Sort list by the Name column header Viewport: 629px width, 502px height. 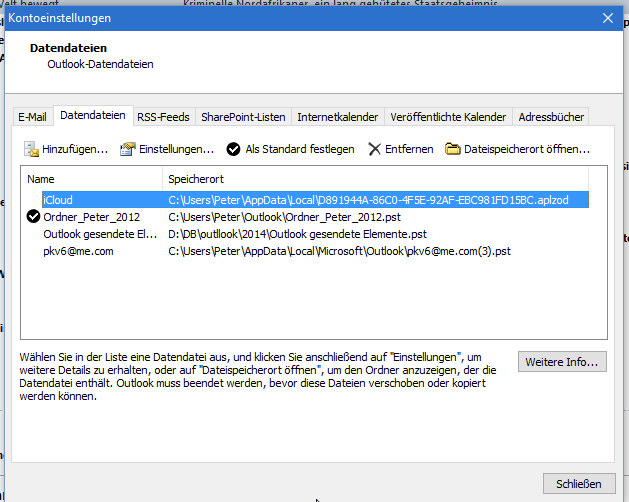(90, 179)
